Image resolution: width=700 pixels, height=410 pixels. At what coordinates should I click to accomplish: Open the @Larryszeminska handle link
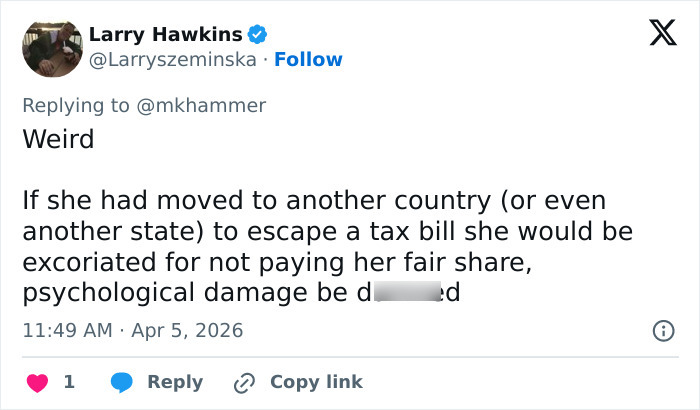(176, 60)
